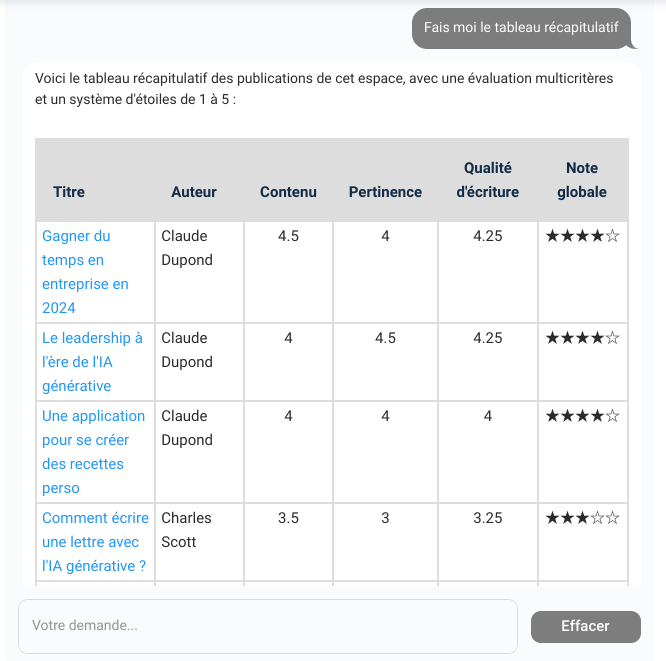Click the 3.5 Contenu score cell
The height and width of the screenshot is (661, 666).
[x=288, y=519]
